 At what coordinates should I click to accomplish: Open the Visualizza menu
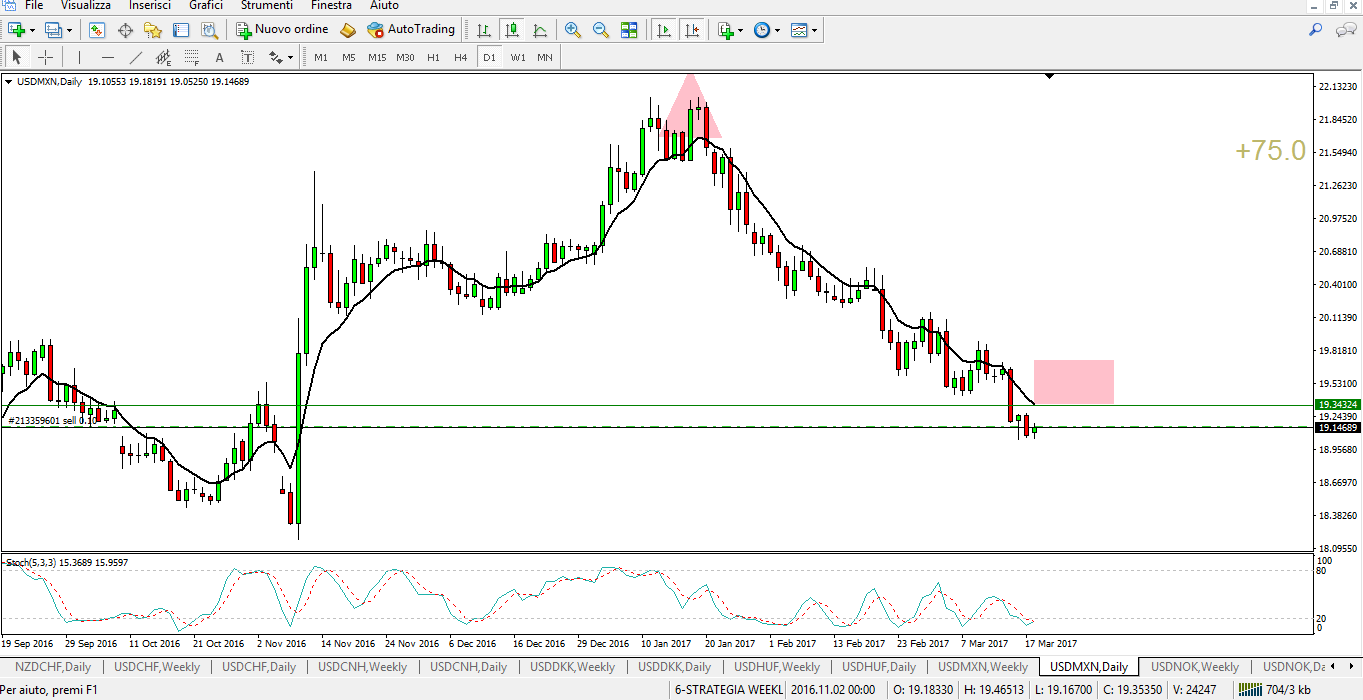point(85,6)
